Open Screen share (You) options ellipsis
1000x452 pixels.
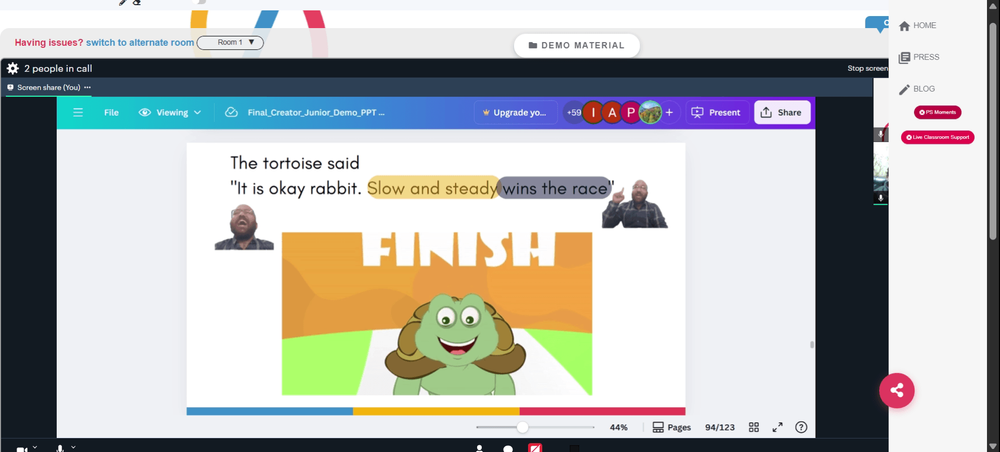[x=87, y=87]
